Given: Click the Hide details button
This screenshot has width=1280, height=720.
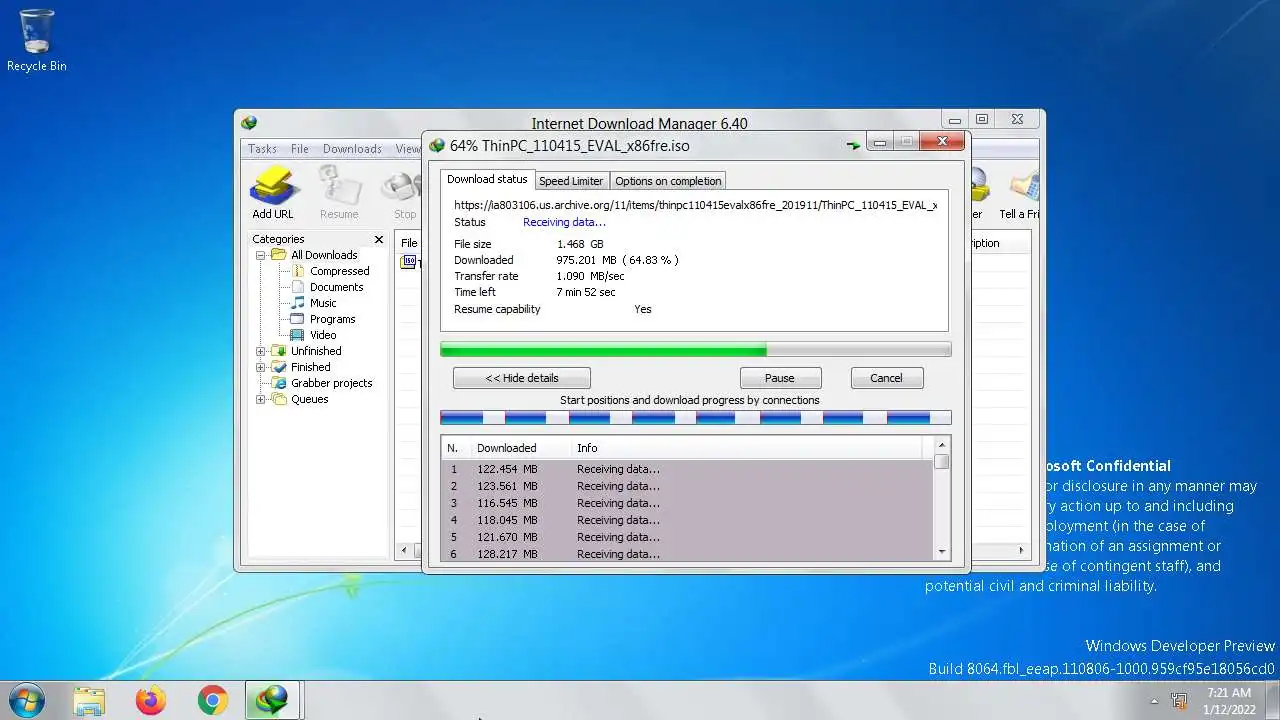Looking at the screenshot, I should (x=522, y=378).
